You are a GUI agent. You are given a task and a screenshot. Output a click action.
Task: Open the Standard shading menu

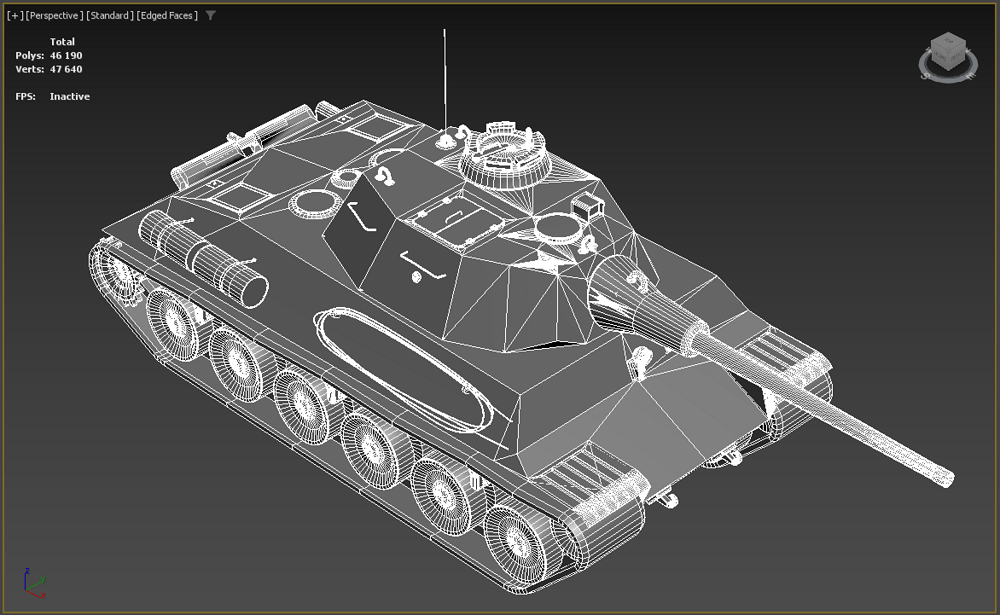click(110, 16)
